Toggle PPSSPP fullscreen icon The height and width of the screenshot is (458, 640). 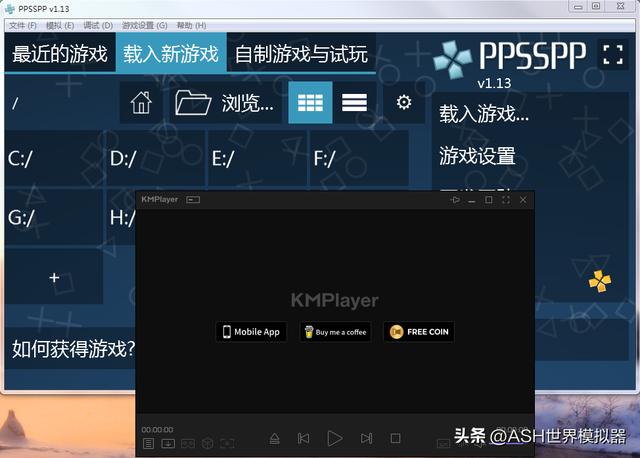[613, 55]
